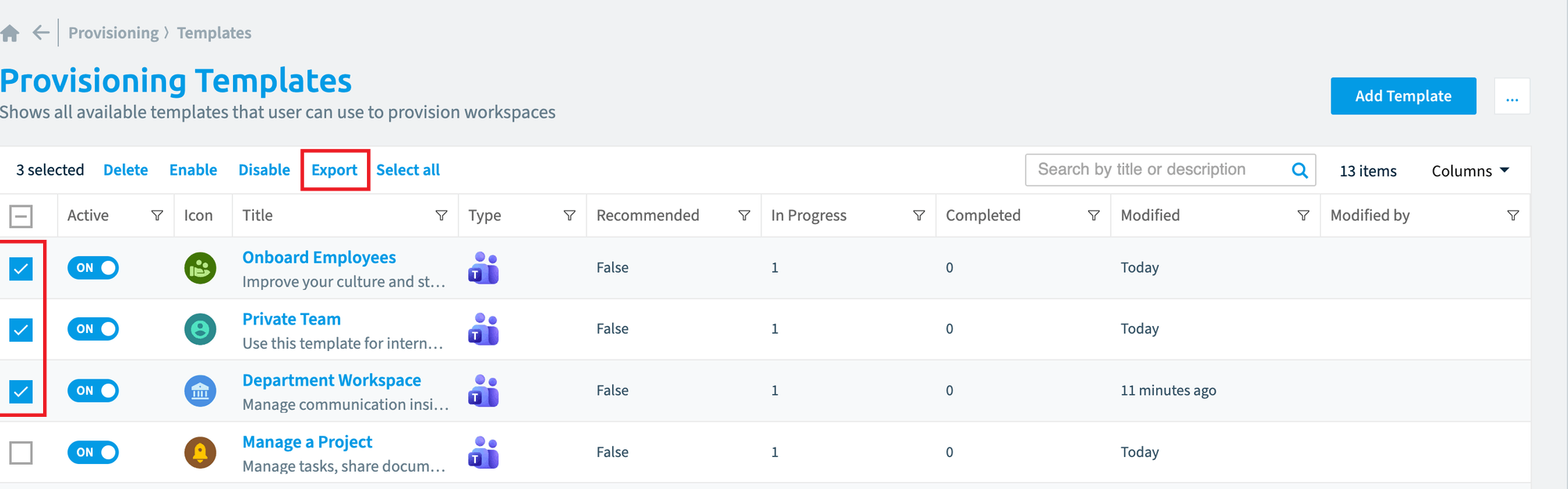Click the Department Workspace building icon
1568x489 pixels.
pyautogui.click(x=200, y=390)
